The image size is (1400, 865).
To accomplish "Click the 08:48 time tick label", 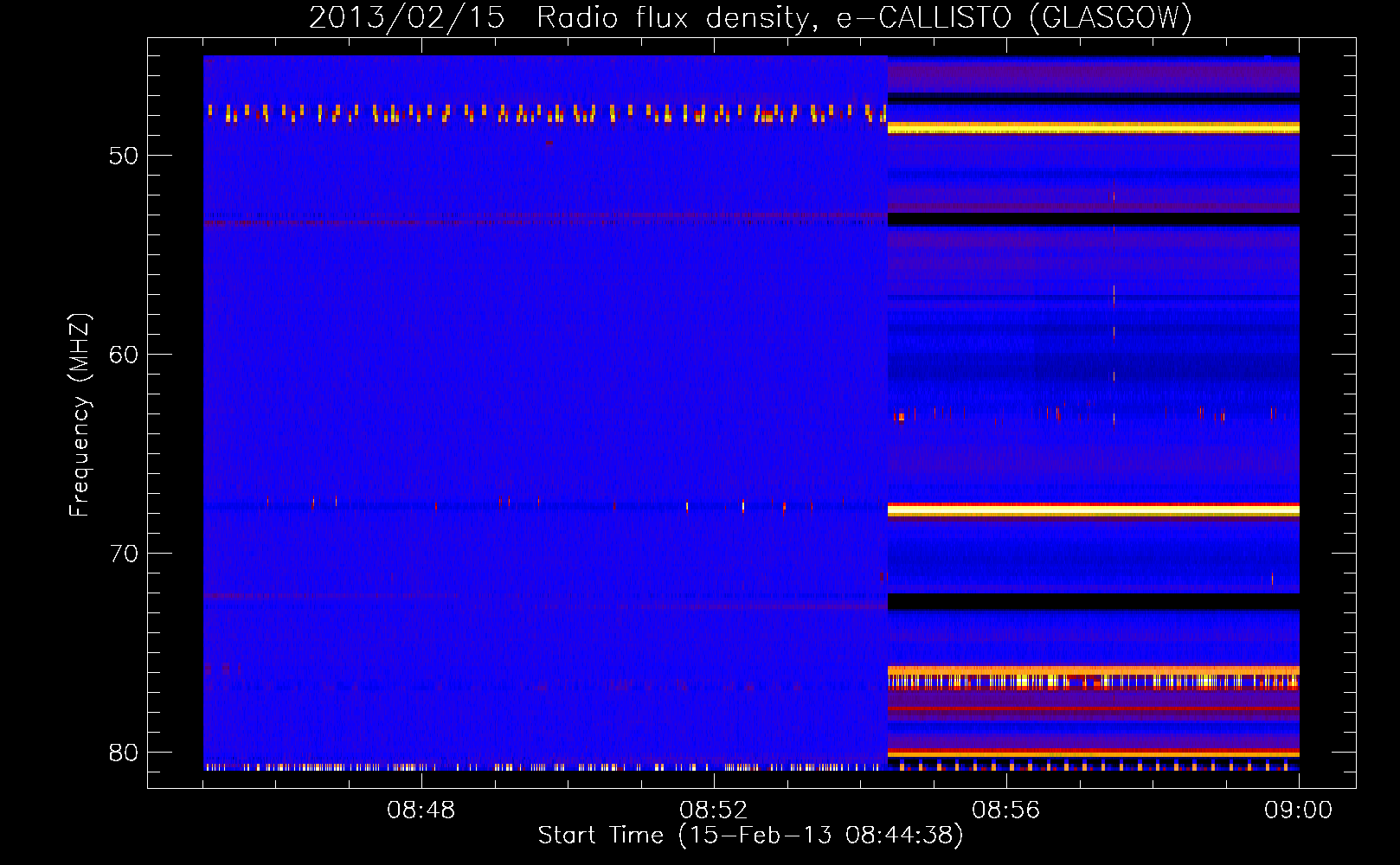I will pyautogui.click(x=421, y=811).
